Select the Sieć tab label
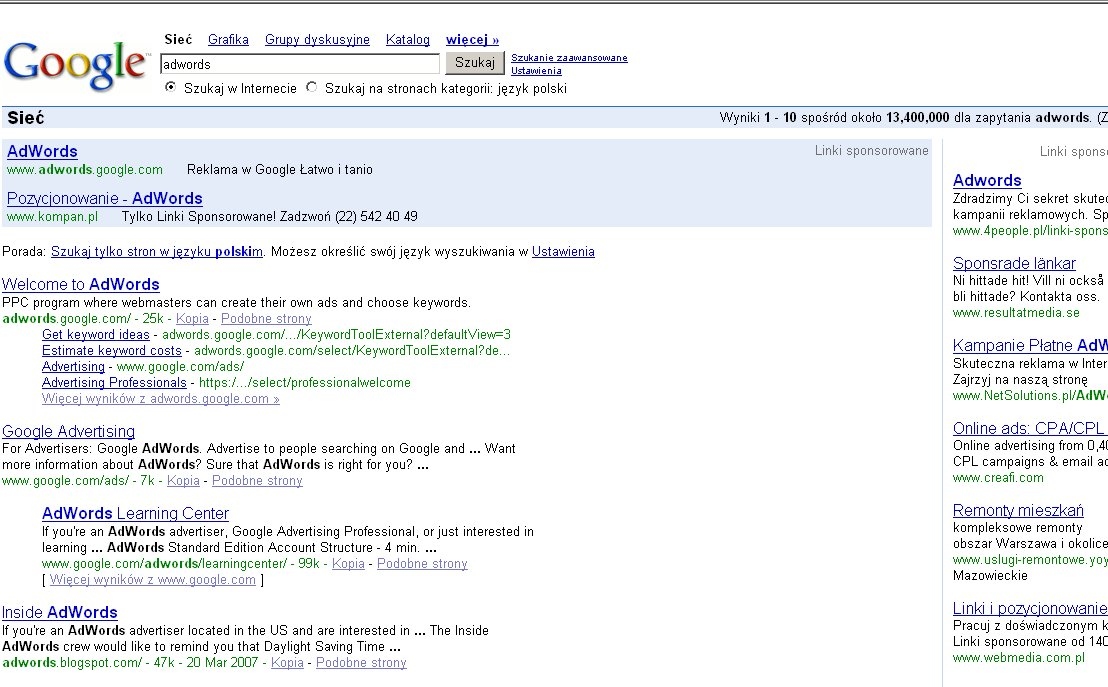This screenshot has height=687, width=1108. tap(178, 40)
